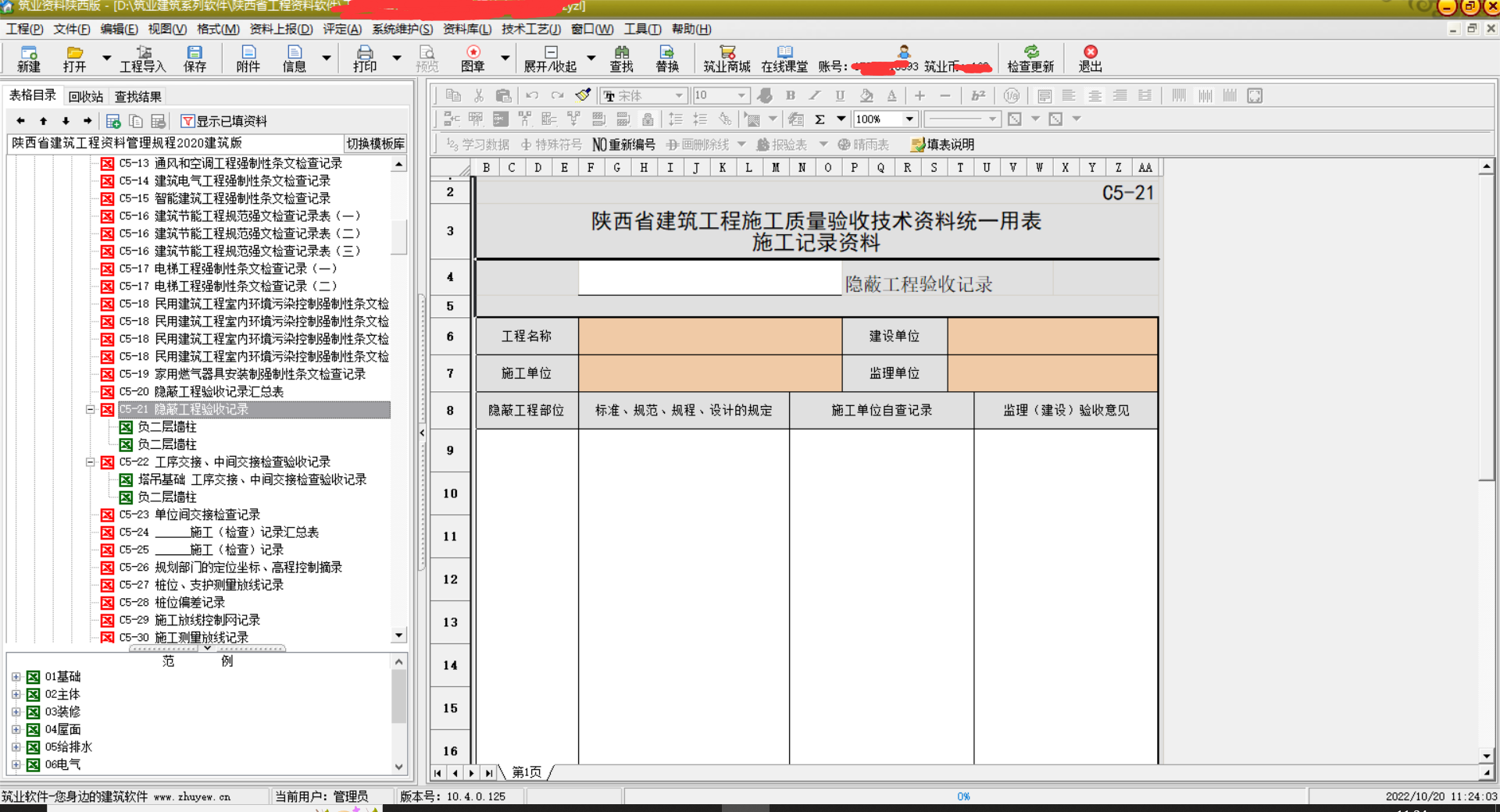Viewport: 1500px width, 812px height.
Task: Click scroll down arrow of catalog tree
Action: pyautogui.click(x=399, y=636)
